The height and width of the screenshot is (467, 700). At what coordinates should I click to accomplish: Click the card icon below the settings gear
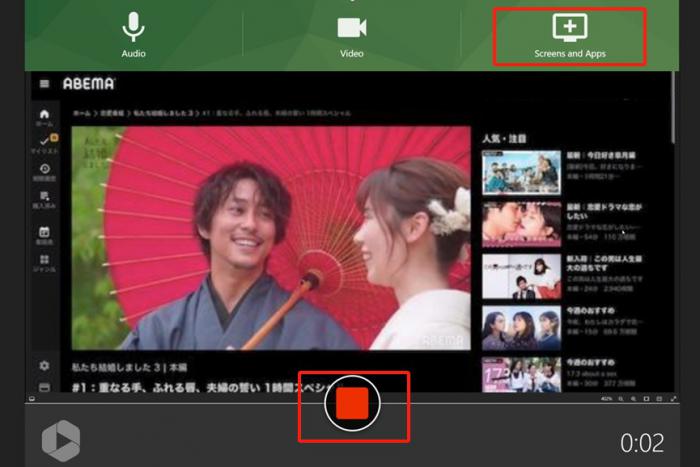pyautogui.click(x=44, y=388)
